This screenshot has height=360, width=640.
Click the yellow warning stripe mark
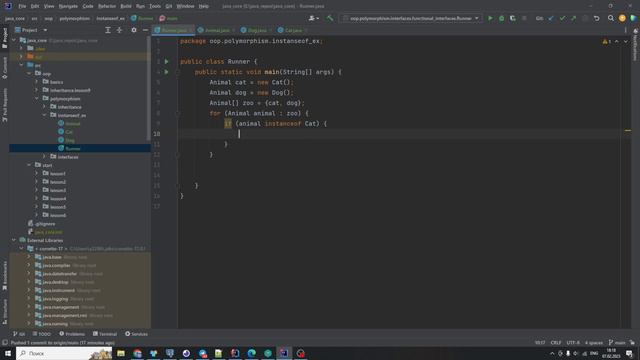coord(628,131)
